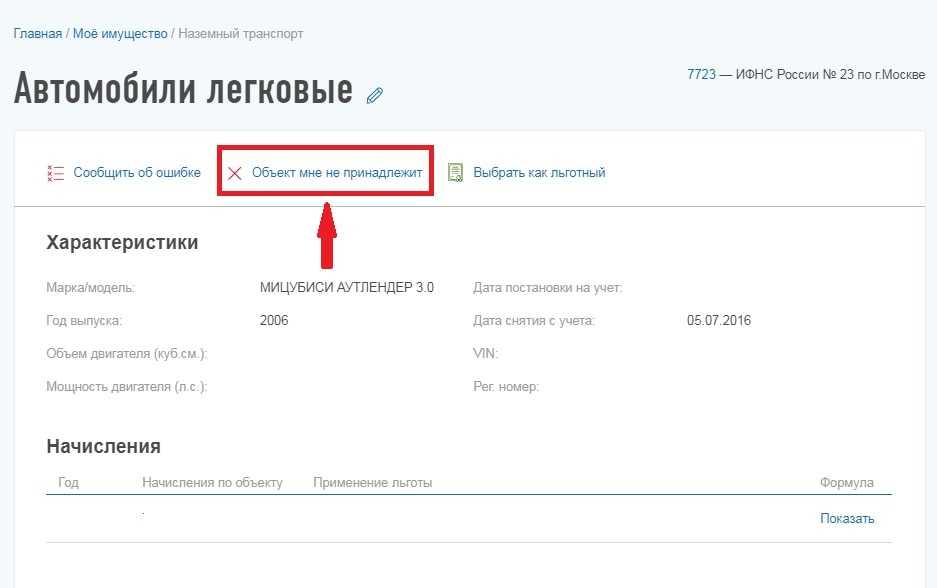Click the 'Применение льготы' column header
Screen dimensions: 937x588
click(372, 483)
